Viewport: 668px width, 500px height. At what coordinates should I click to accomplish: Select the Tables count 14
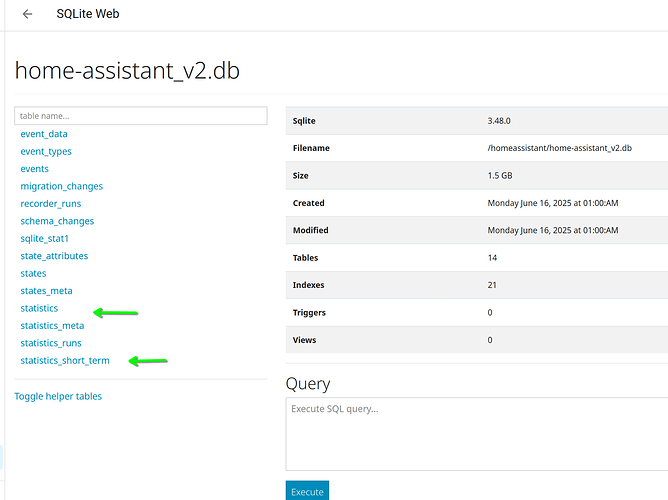click(492, 258)
